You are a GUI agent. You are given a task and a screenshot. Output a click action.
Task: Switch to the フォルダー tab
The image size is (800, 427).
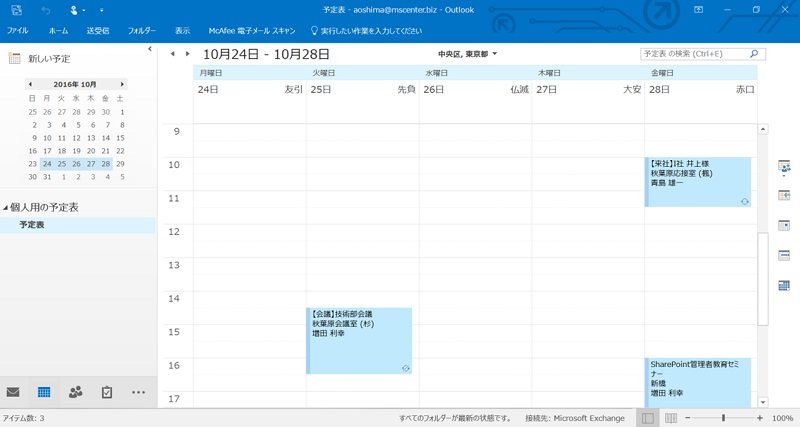142,31
